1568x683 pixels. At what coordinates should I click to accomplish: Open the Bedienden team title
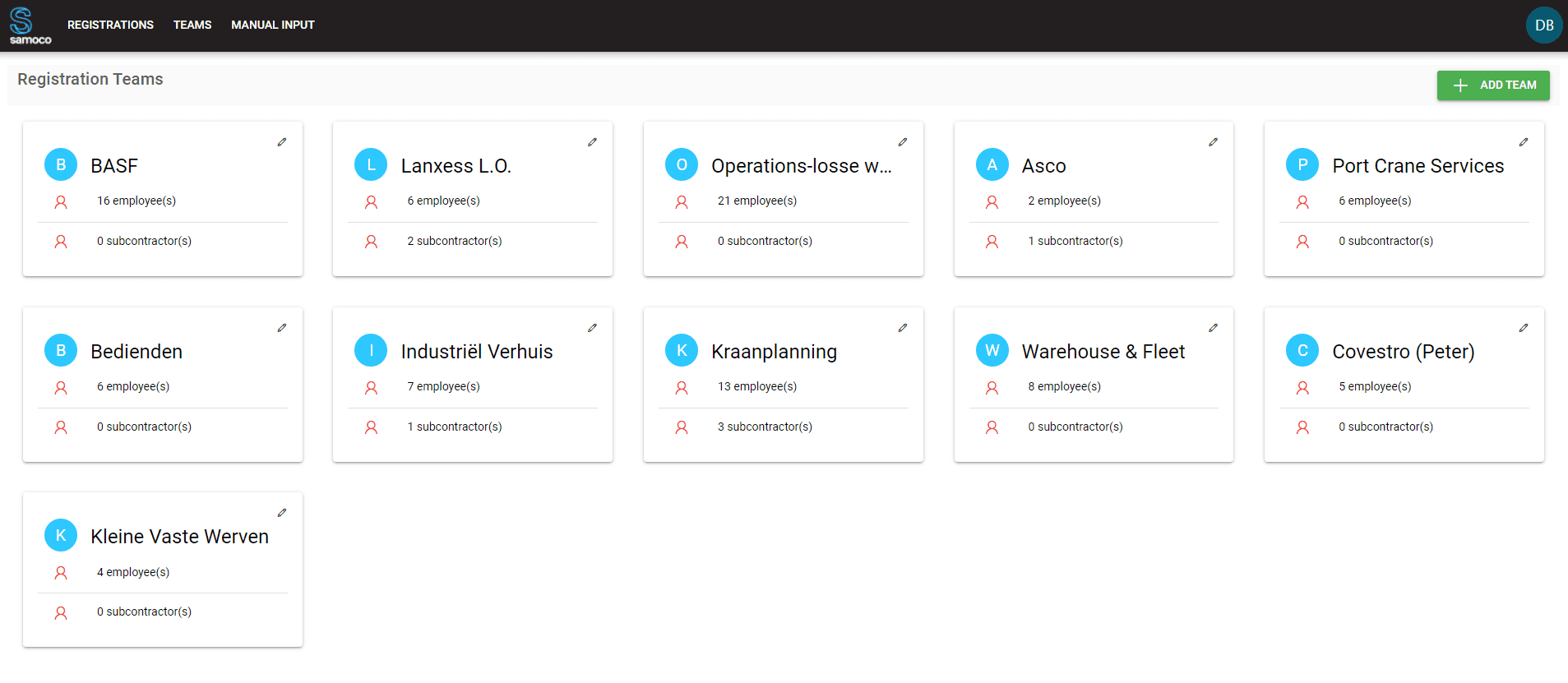[x=136, y=352]
